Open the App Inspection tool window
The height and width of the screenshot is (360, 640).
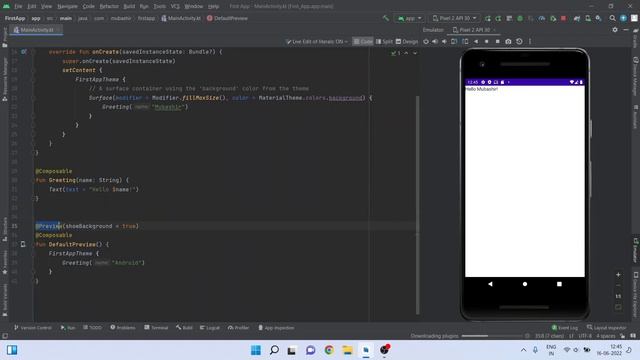[x=276, y=328]
